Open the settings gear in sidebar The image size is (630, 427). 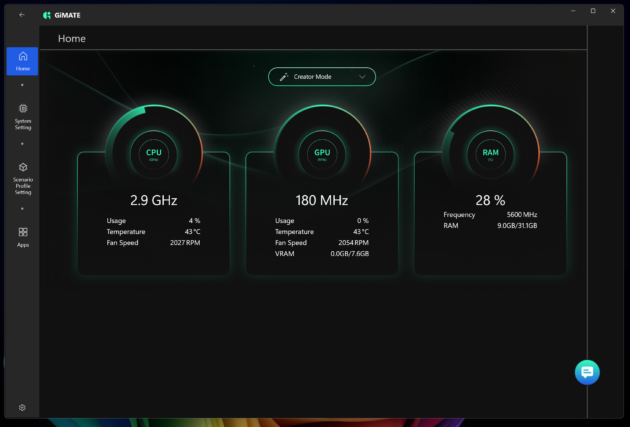click(22, 407)
